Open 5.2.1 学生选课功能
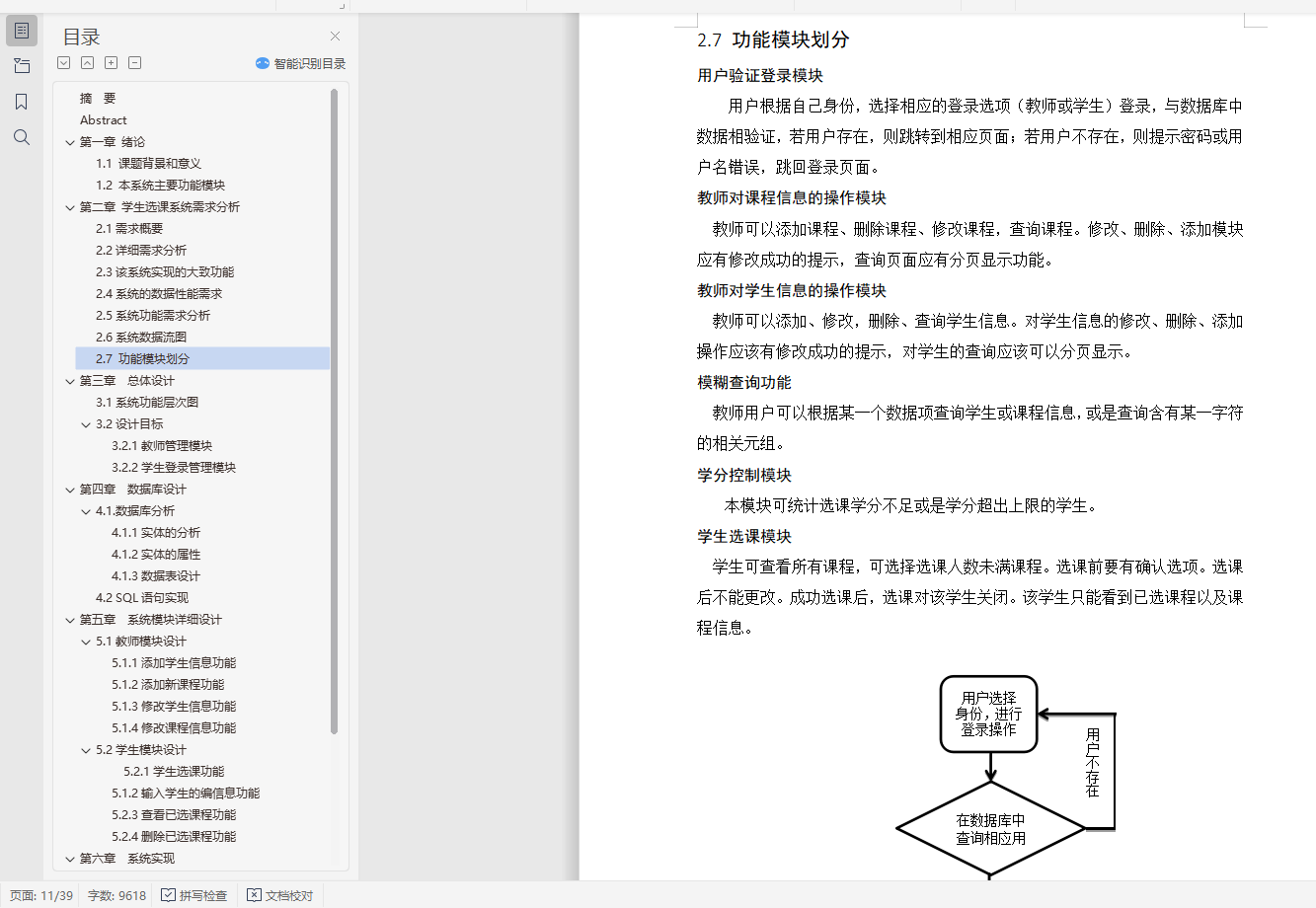Screen dimensions: 1316x908 (174, 772)
